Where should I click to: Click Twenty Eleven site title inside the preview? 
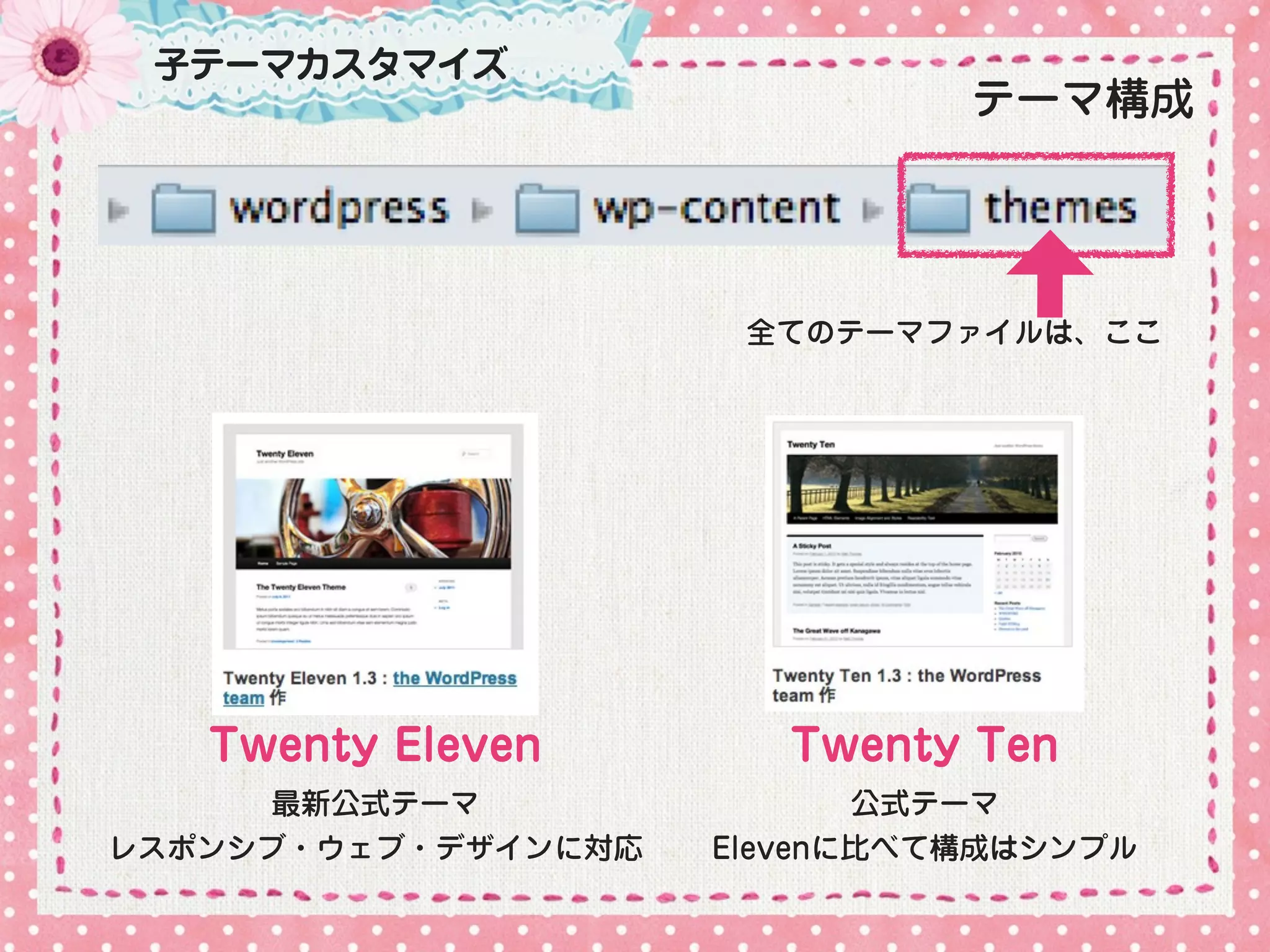click(x=285, y=454)
